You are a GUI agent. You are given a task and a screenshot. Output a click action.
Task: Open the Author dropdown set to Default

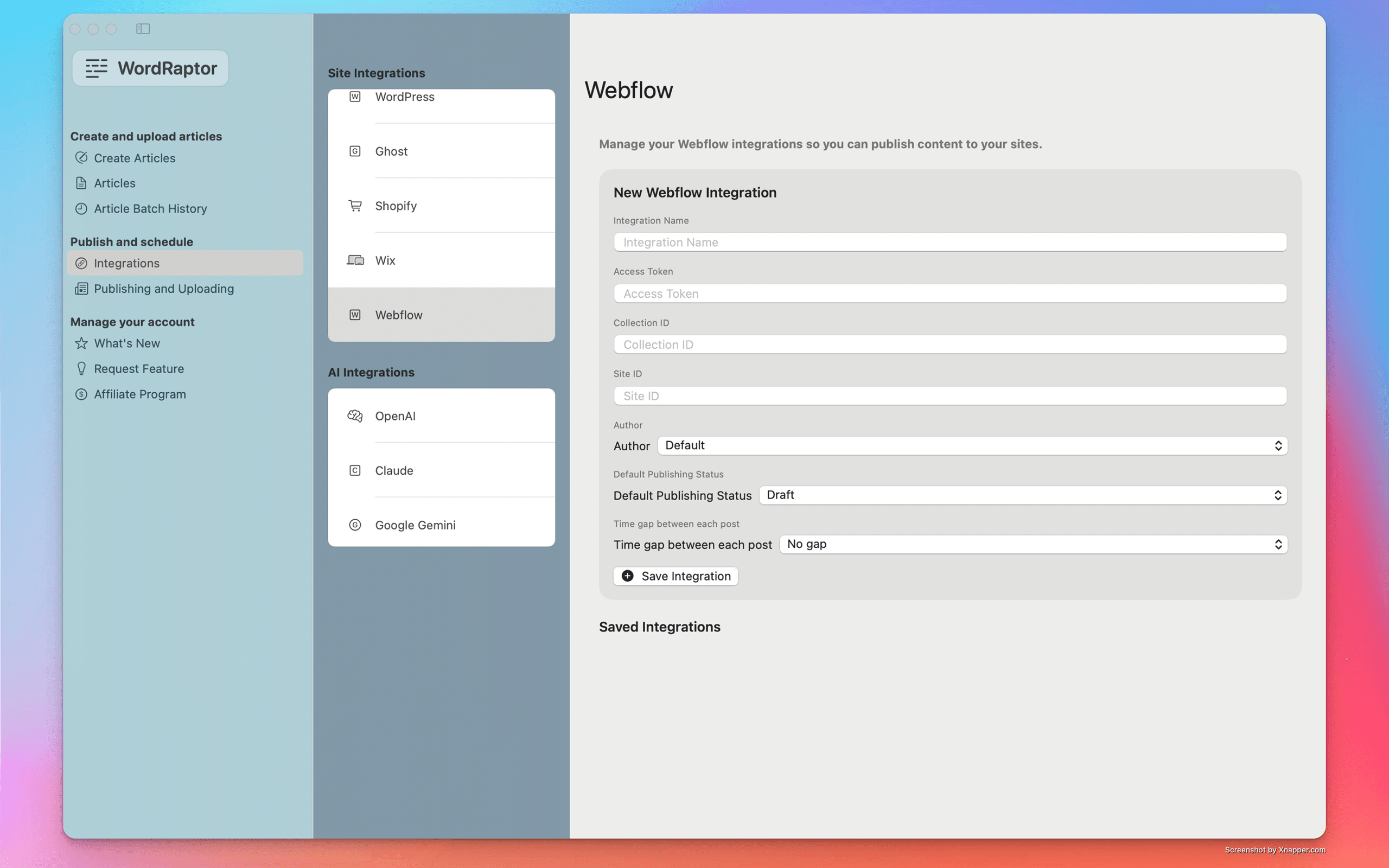click(972, 445)
